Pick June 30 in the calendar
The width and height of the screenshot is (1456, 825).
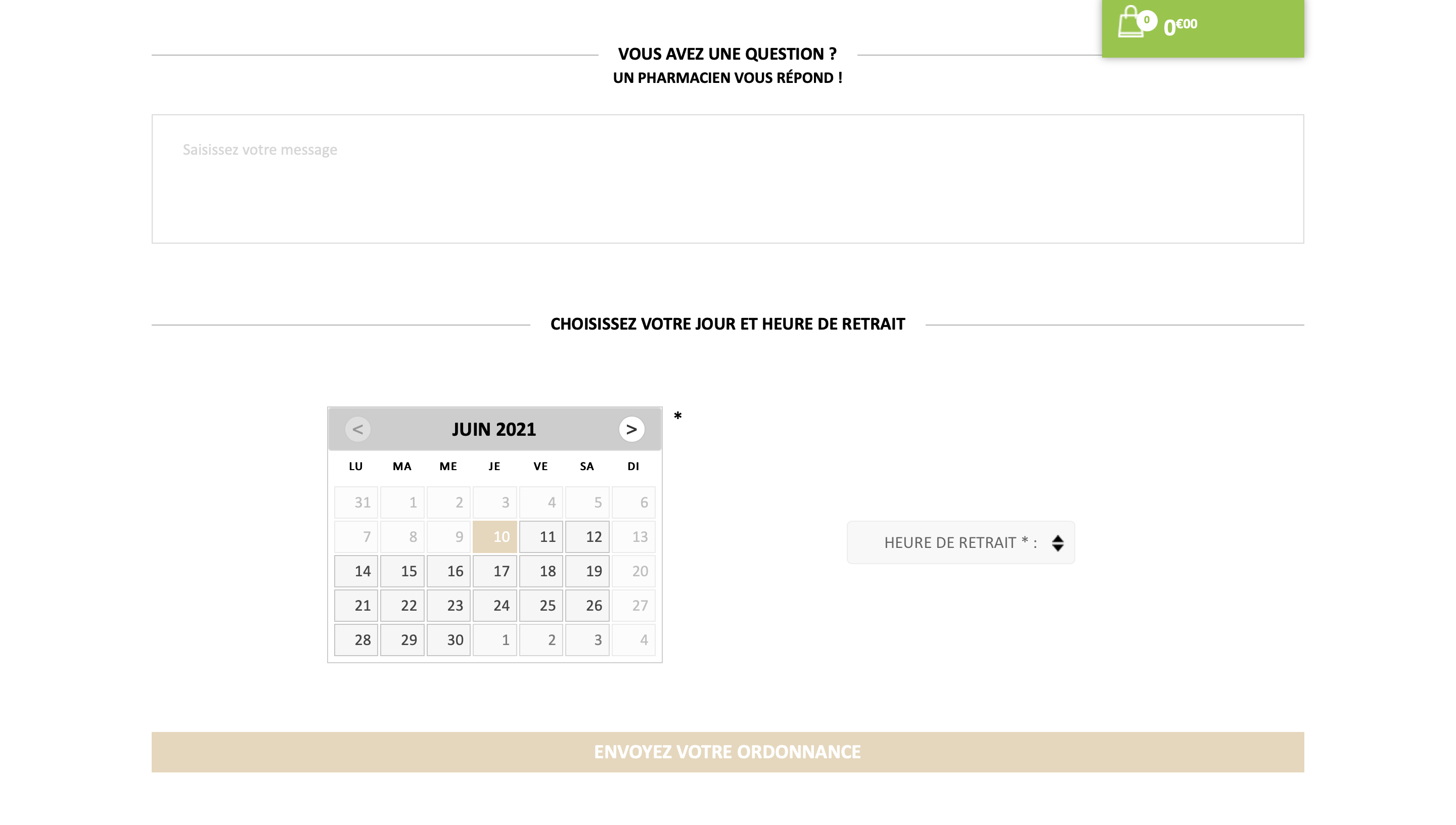[x=448, y=639]
